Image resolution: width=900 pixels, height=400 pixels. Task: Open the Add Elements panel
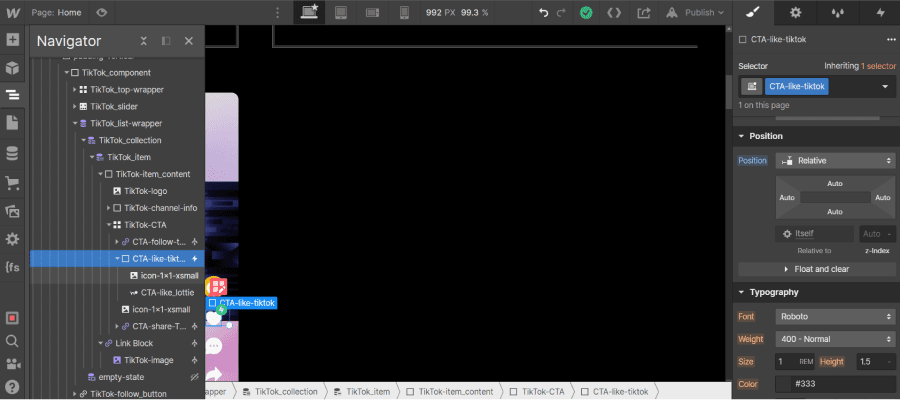coord(13,40)
